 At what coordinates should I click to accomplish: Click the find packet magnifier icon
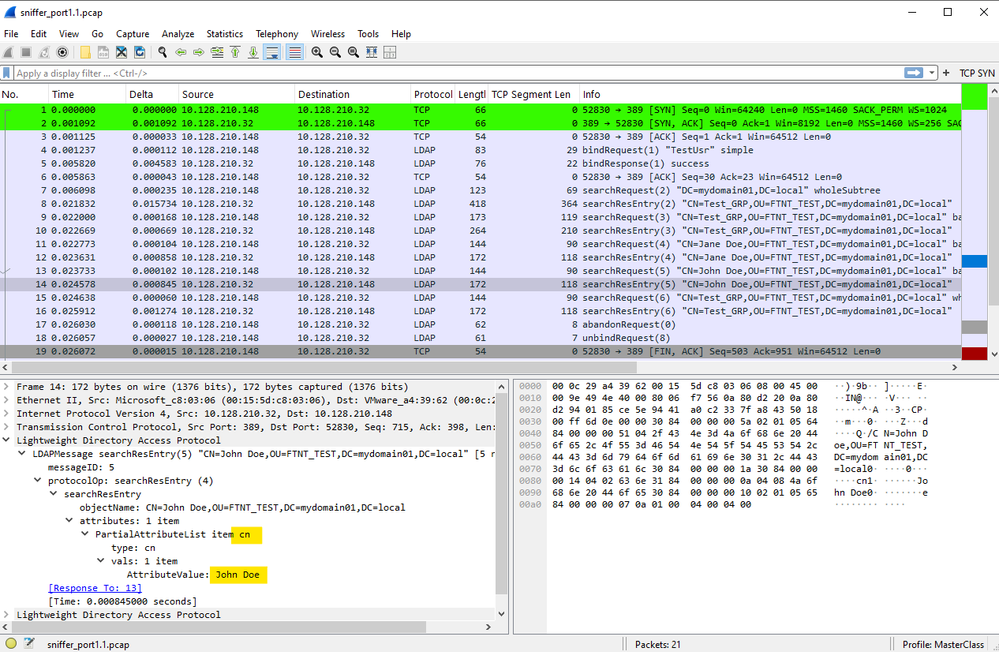[x=160, y=52]
